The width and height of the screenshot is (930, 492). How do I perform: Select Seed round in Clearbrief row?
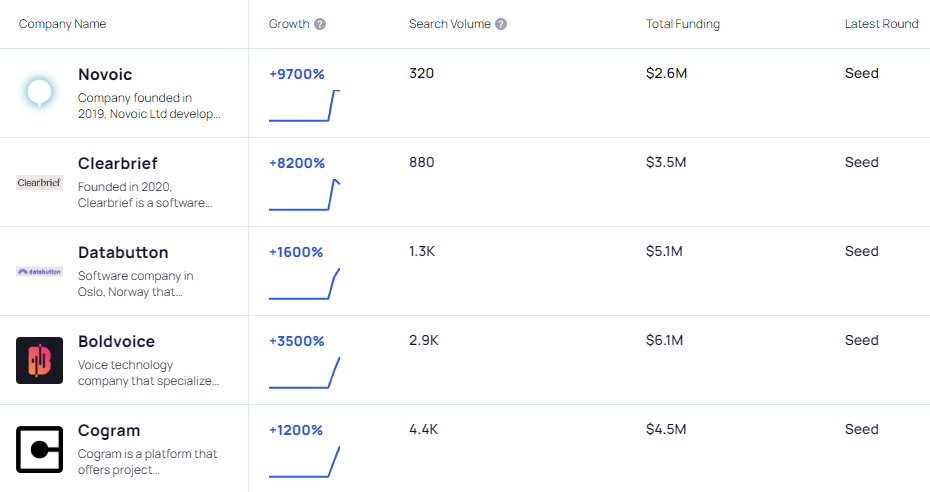tap(862, 162)
